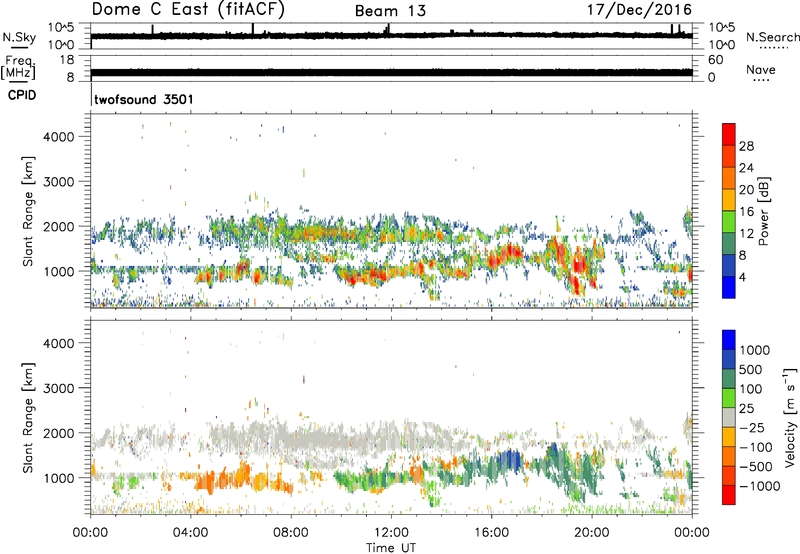800x554 pixels.
Task: Click the '20:00' time axis label
Action: pyautogui.click(x=592, y=532)
